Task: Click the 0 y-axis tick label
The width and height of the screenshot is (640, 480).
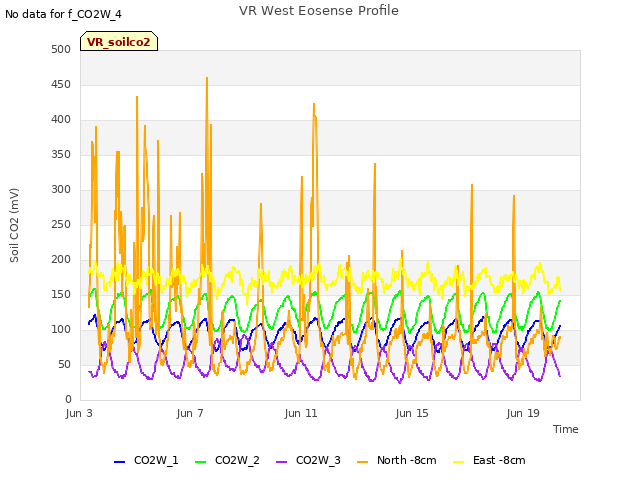Action: [68, 400]
